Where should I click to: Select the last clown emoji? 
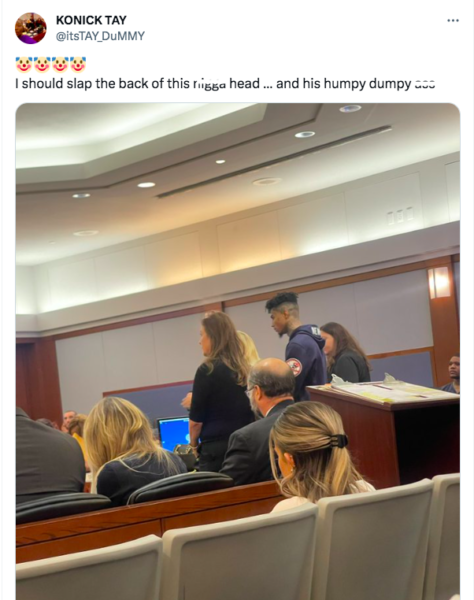(x=78, y=65)
